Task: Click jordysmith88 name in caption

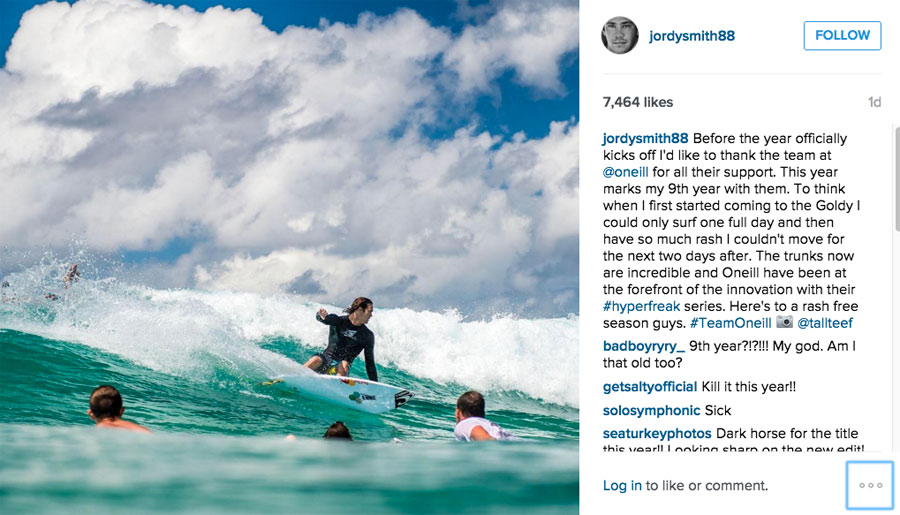Action: tap(645, 138)
